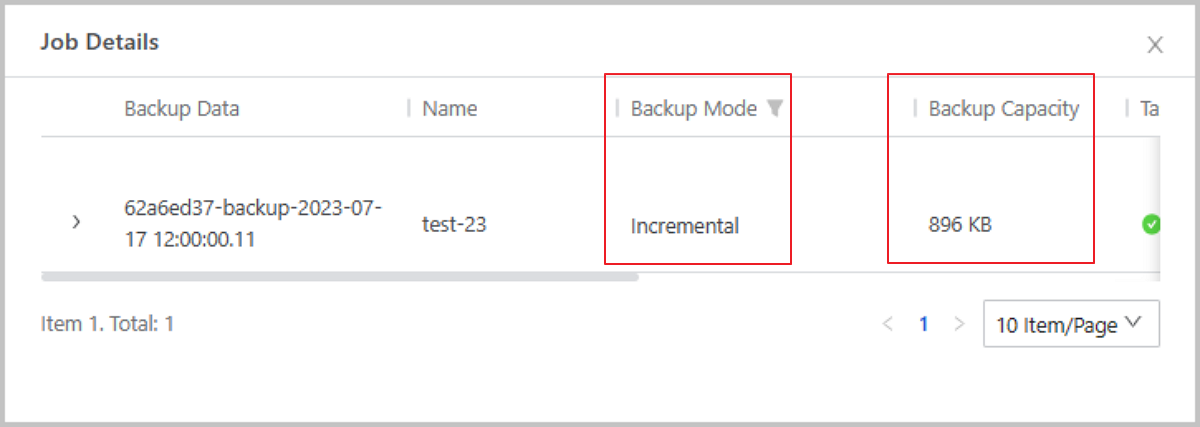Open the Backup Mode filter icon
The width and height of the screenshot is (1200, 427).
point(774,109)
